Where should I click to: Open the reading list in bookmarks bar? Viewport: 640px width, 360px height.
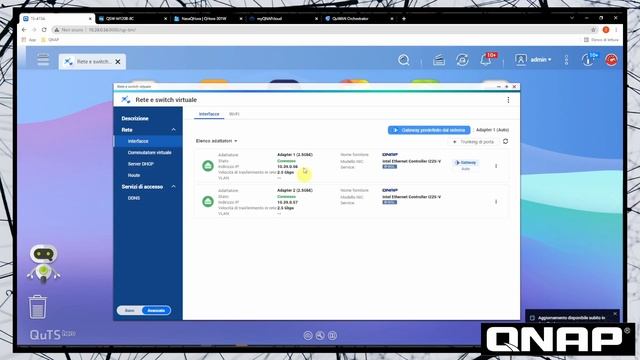[601, 40]
